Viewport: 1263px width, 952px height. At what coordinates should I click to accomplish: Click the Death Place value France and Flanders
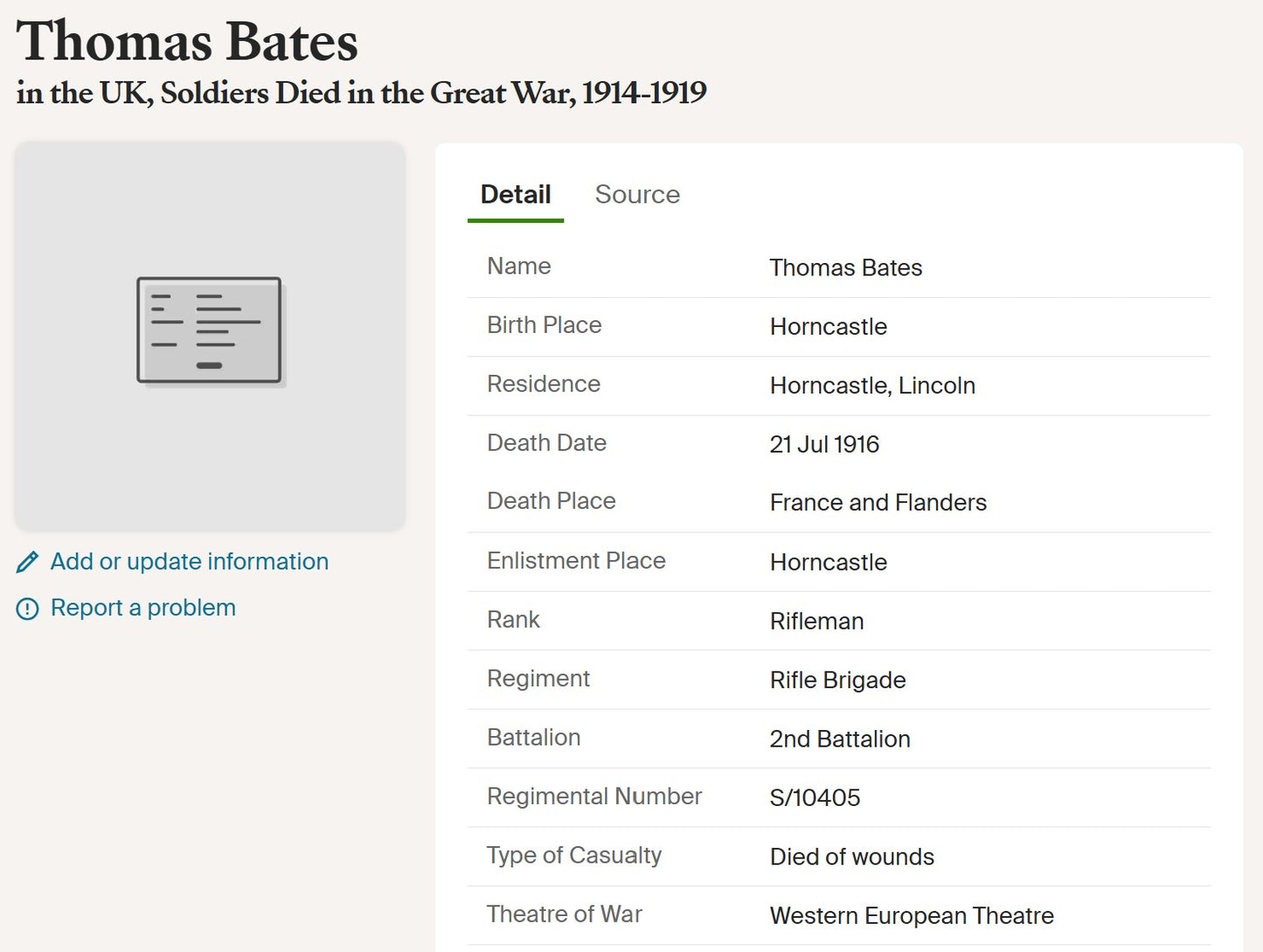878,503
